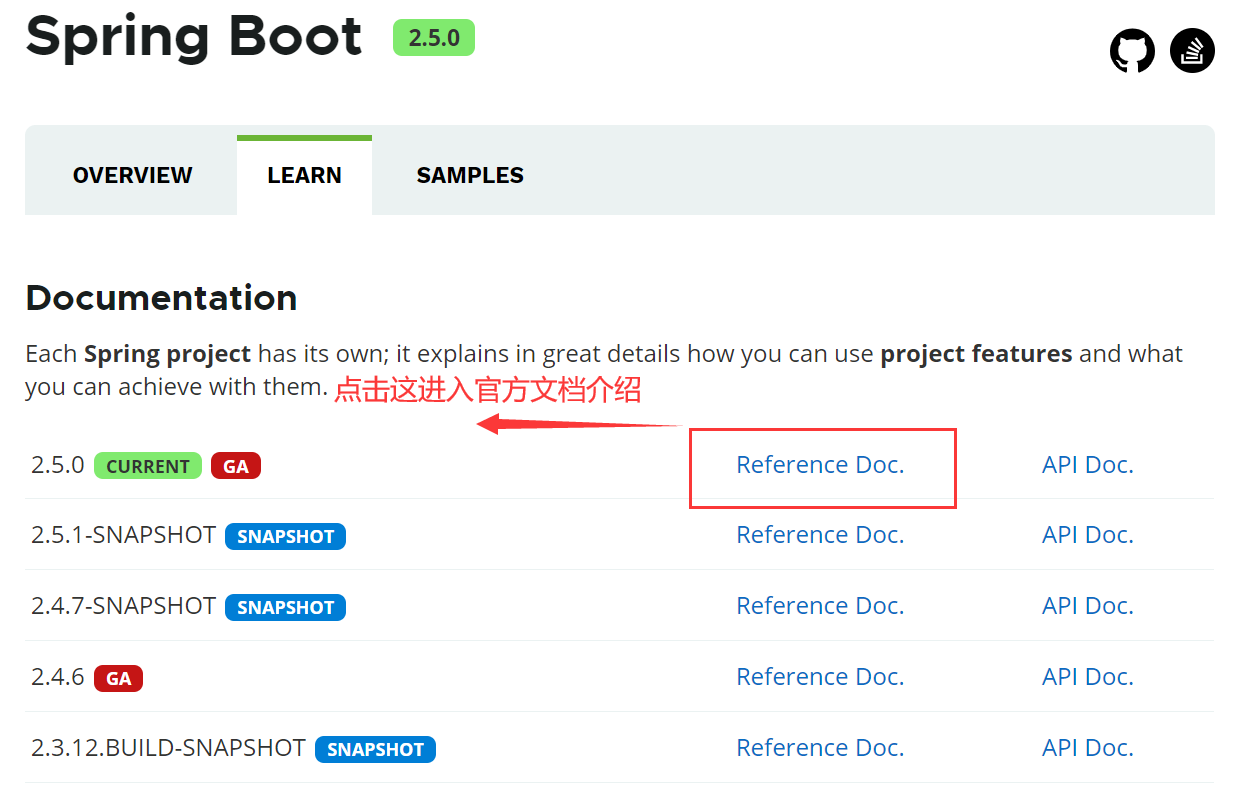The image size is (1257, 791).
Task: Open Reference Doc. for version 2.4.6
Action: 820,677
